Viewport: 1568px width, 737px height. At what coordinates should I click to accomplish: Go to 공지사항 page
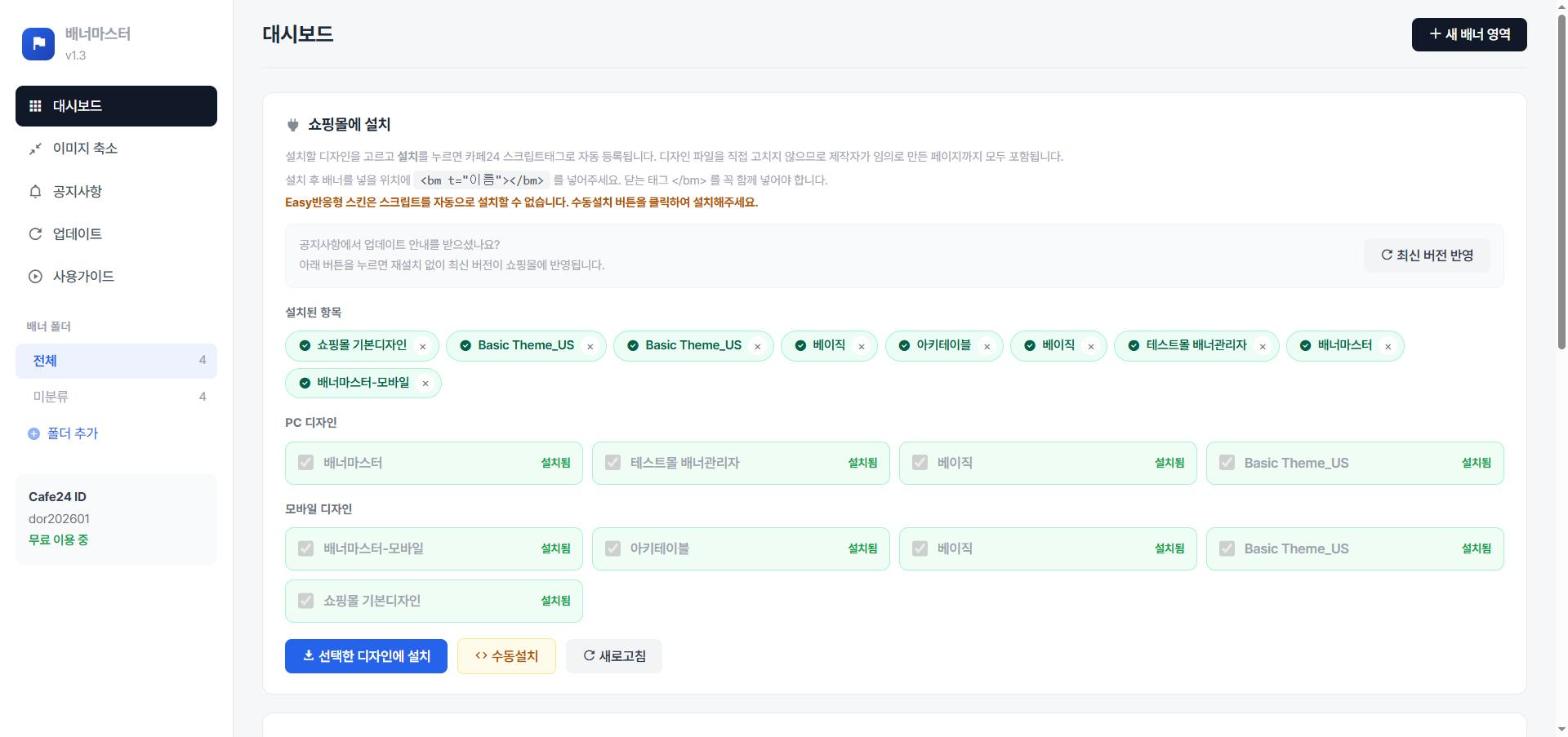point(116,191)
